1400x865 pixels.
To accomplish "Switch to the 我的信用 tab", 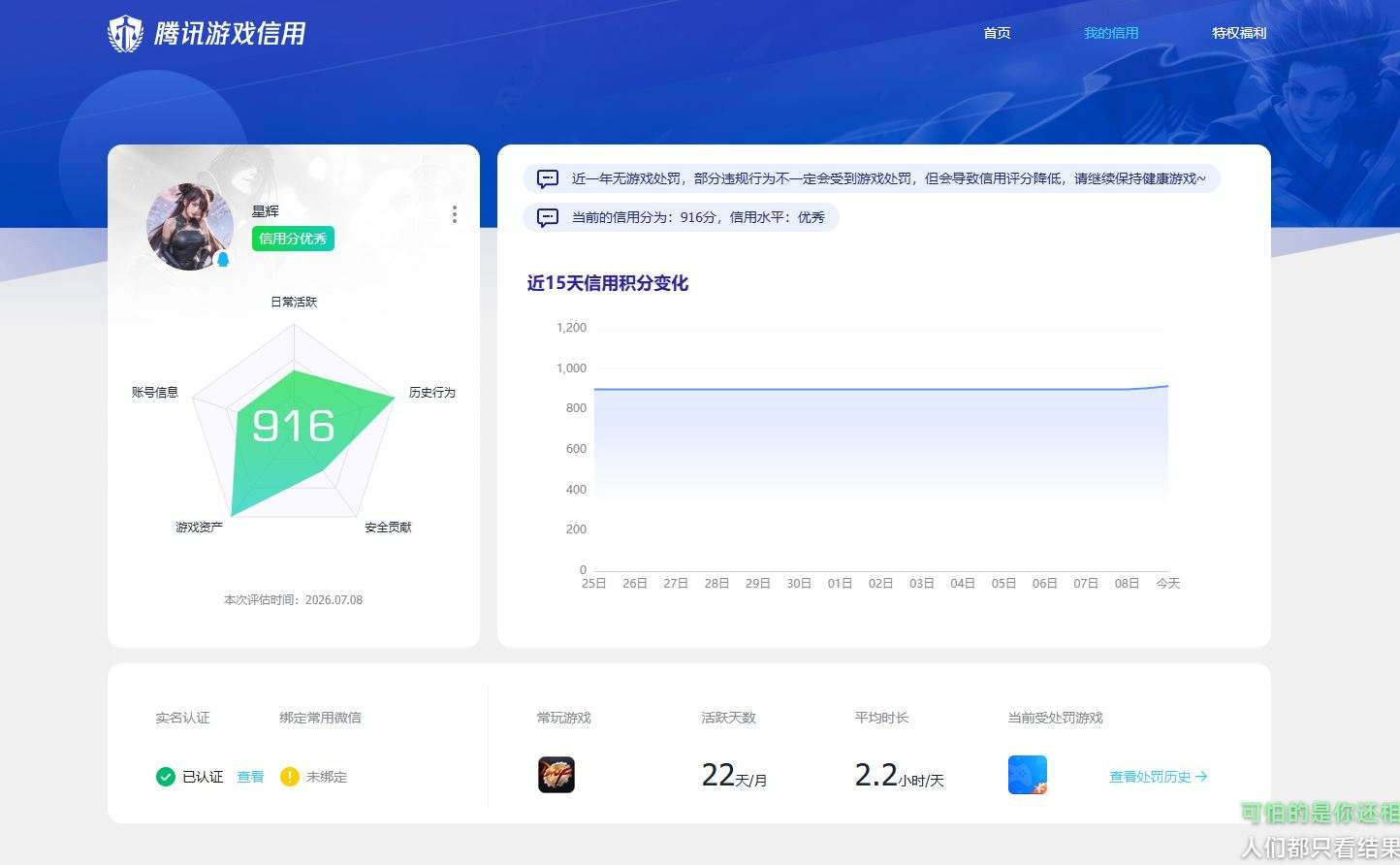I will click(1111, 33).
